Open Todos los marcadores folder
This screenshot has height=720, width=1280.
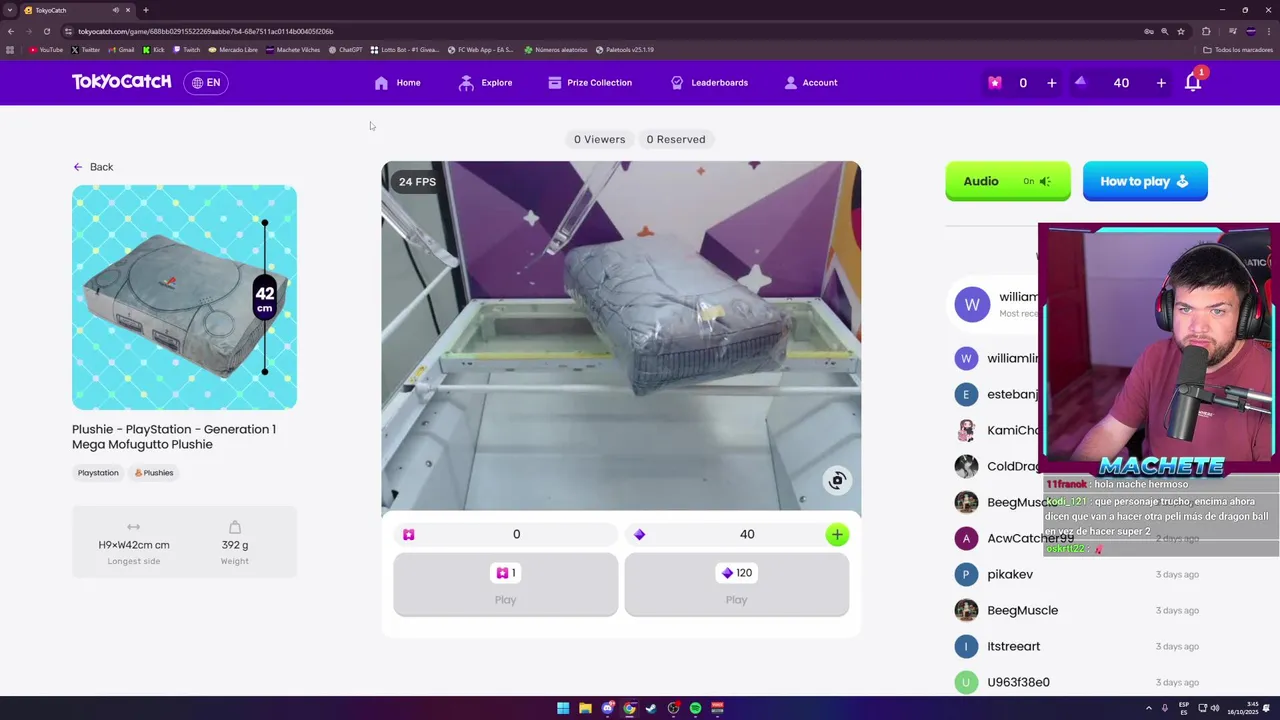pos(1238,49)
